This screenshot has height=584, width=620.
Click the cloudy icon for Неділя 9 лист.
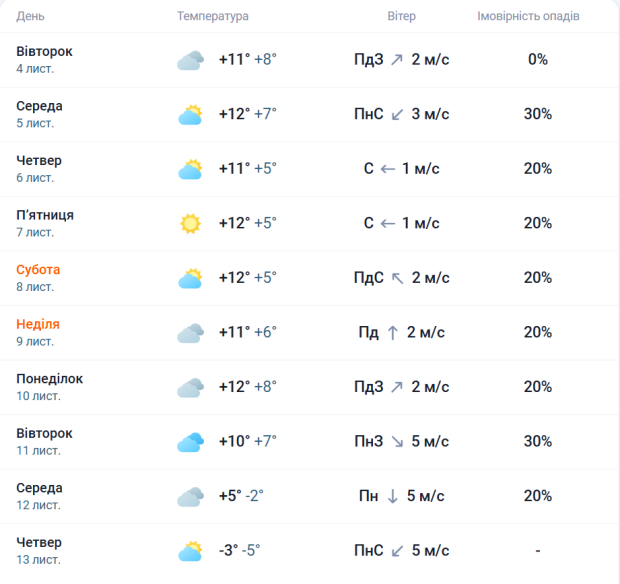click(x=190, y=333)
